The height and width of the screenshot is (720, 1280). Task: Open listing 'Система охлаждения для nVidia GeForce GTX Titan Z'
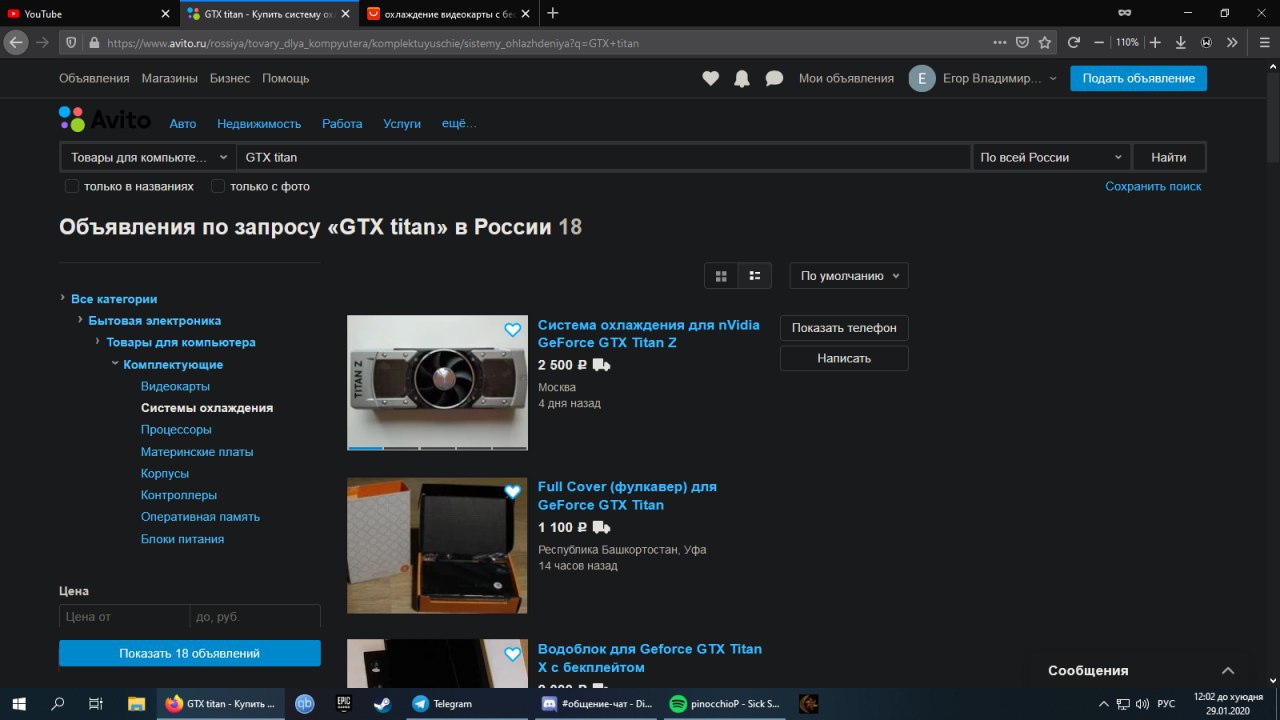[648, 334]
